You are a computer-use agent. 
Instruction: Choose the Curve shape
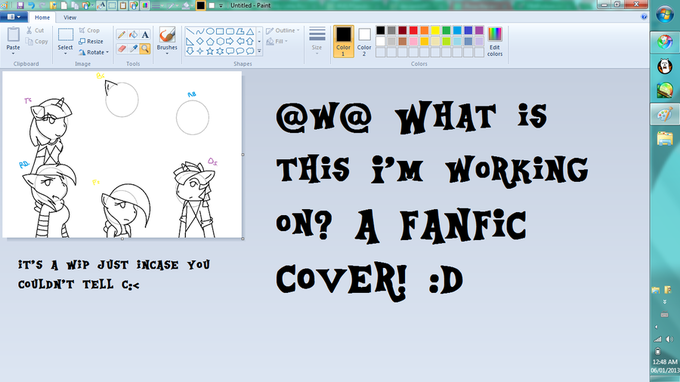(x=200, y=31)
